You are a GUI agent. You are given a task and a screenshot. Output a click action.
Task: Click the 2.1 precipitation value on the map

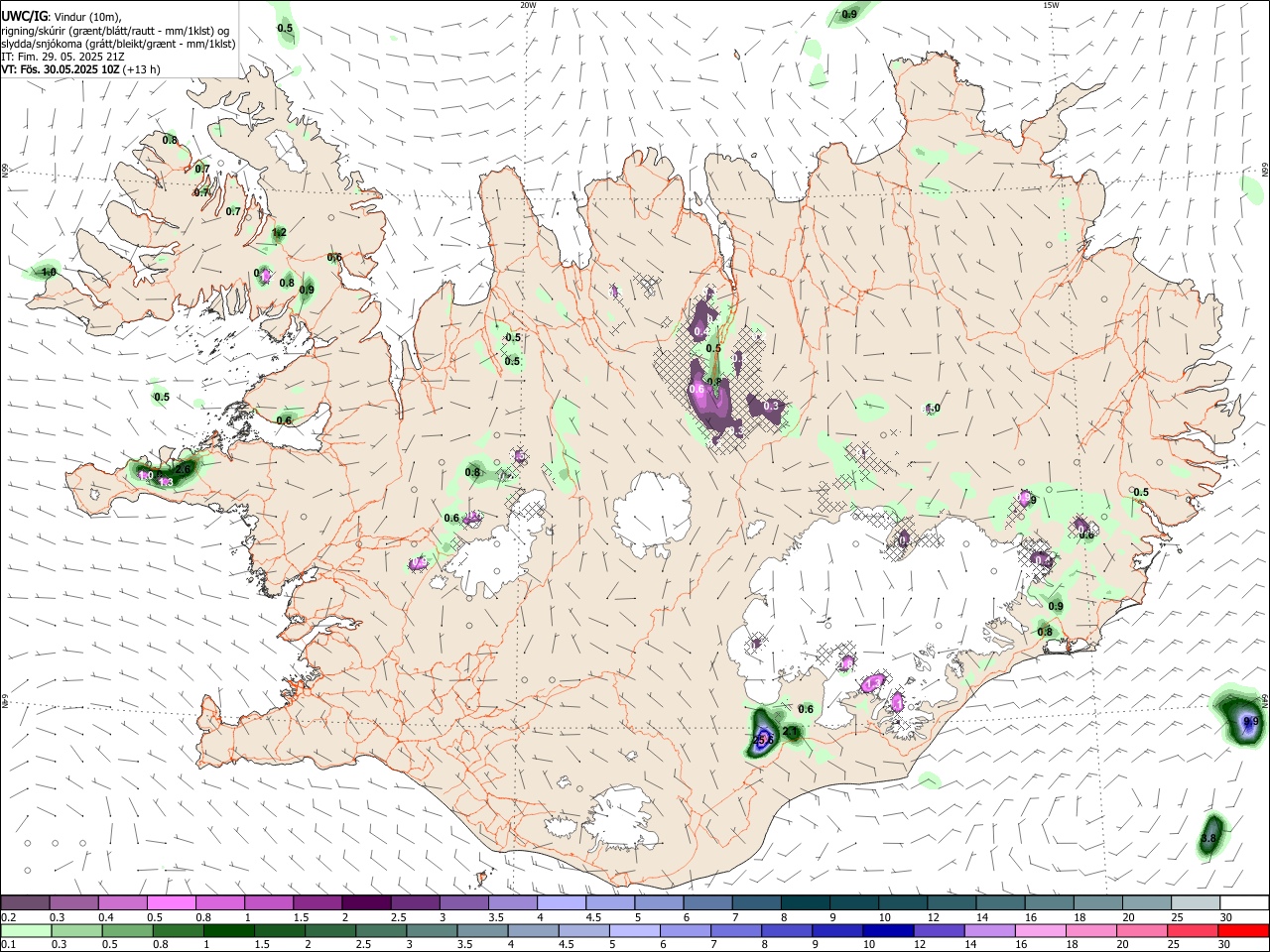[792, 732]
